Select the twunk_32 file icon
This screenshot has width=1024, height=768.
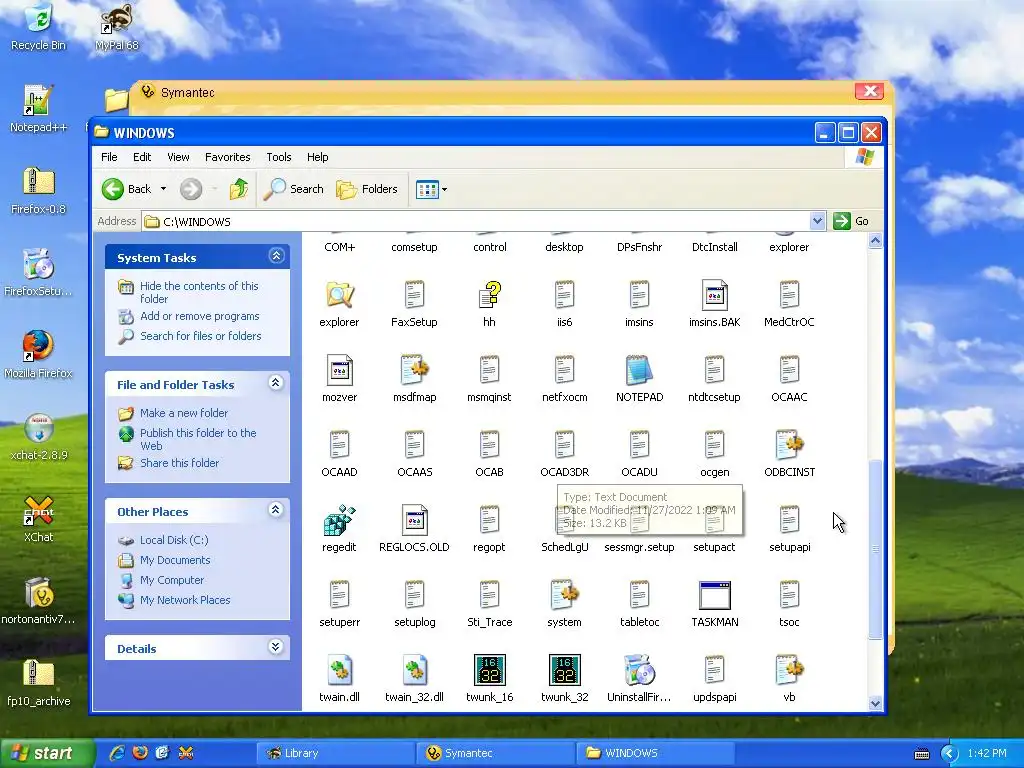(x=564, y=670)
